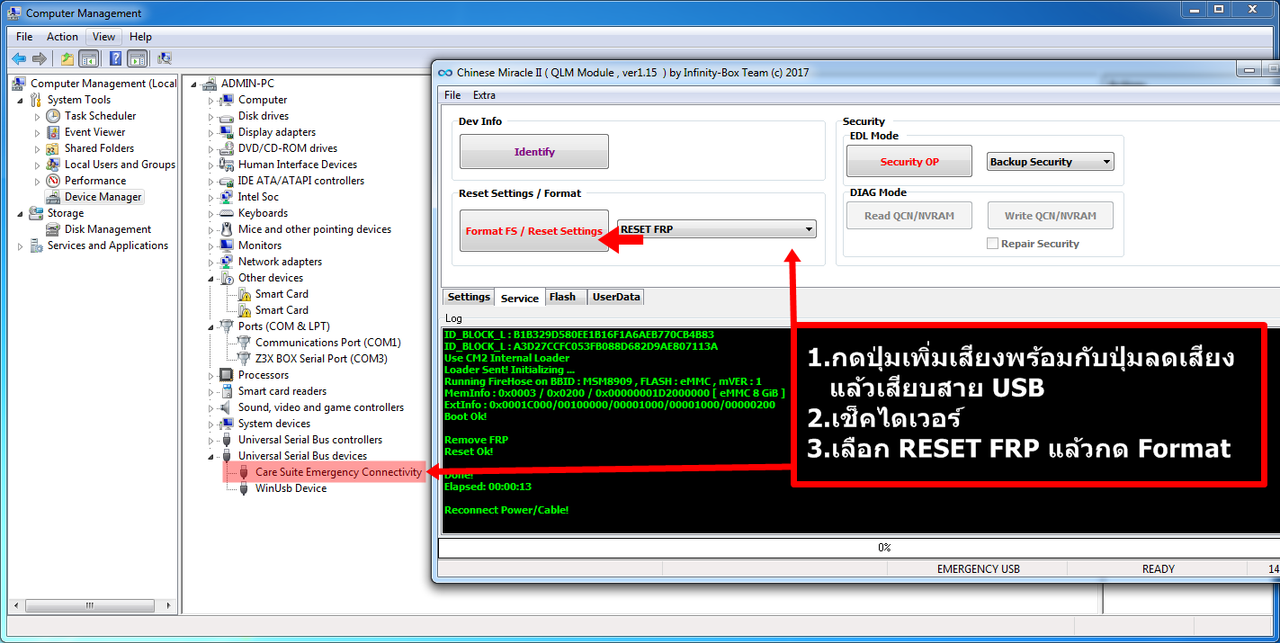This screenshot has width=1280, height=643.
Task: Expand the Network adapters node
Action: tap(211, 262)
